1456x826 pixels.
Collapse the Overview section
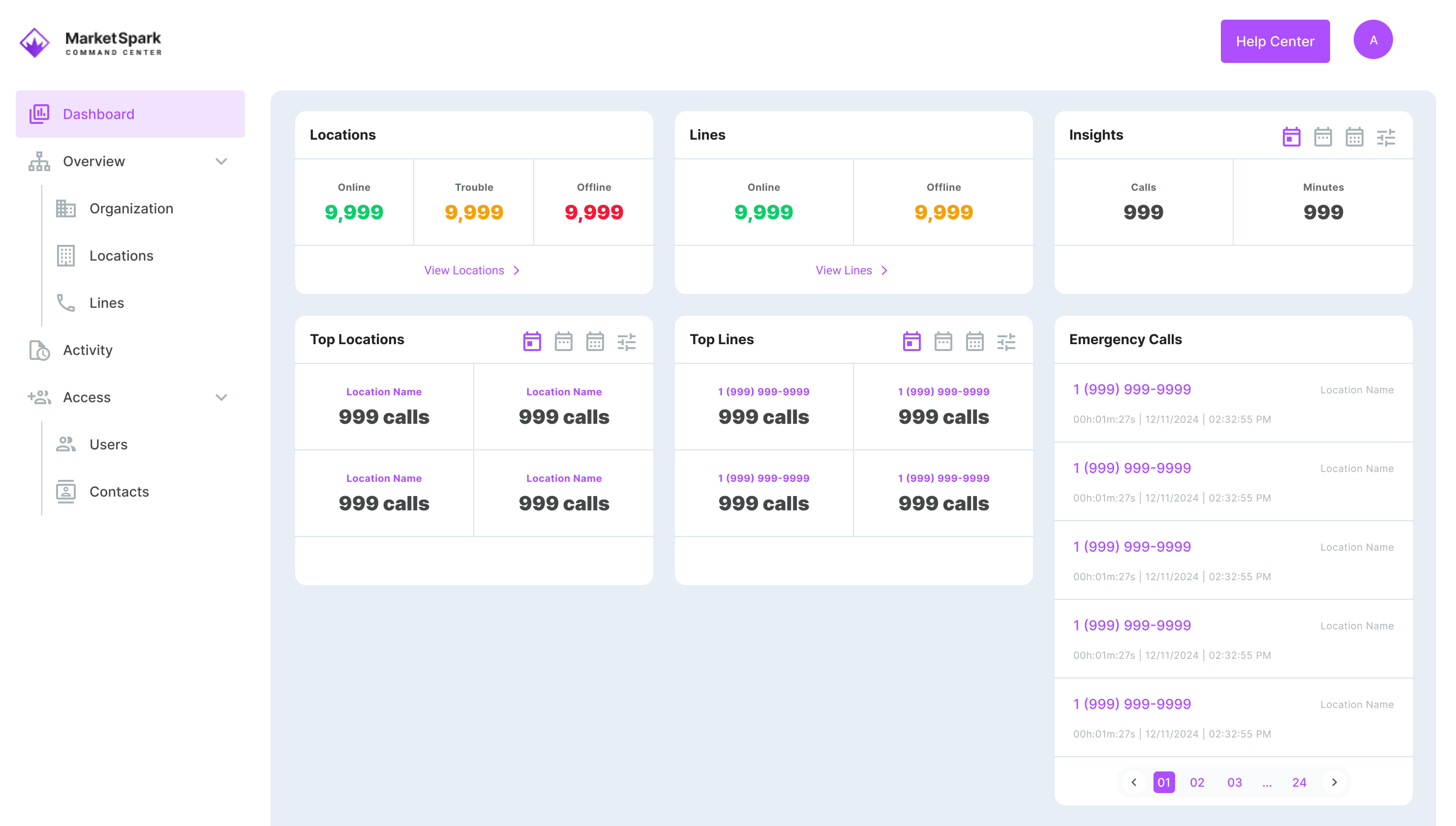221,162
